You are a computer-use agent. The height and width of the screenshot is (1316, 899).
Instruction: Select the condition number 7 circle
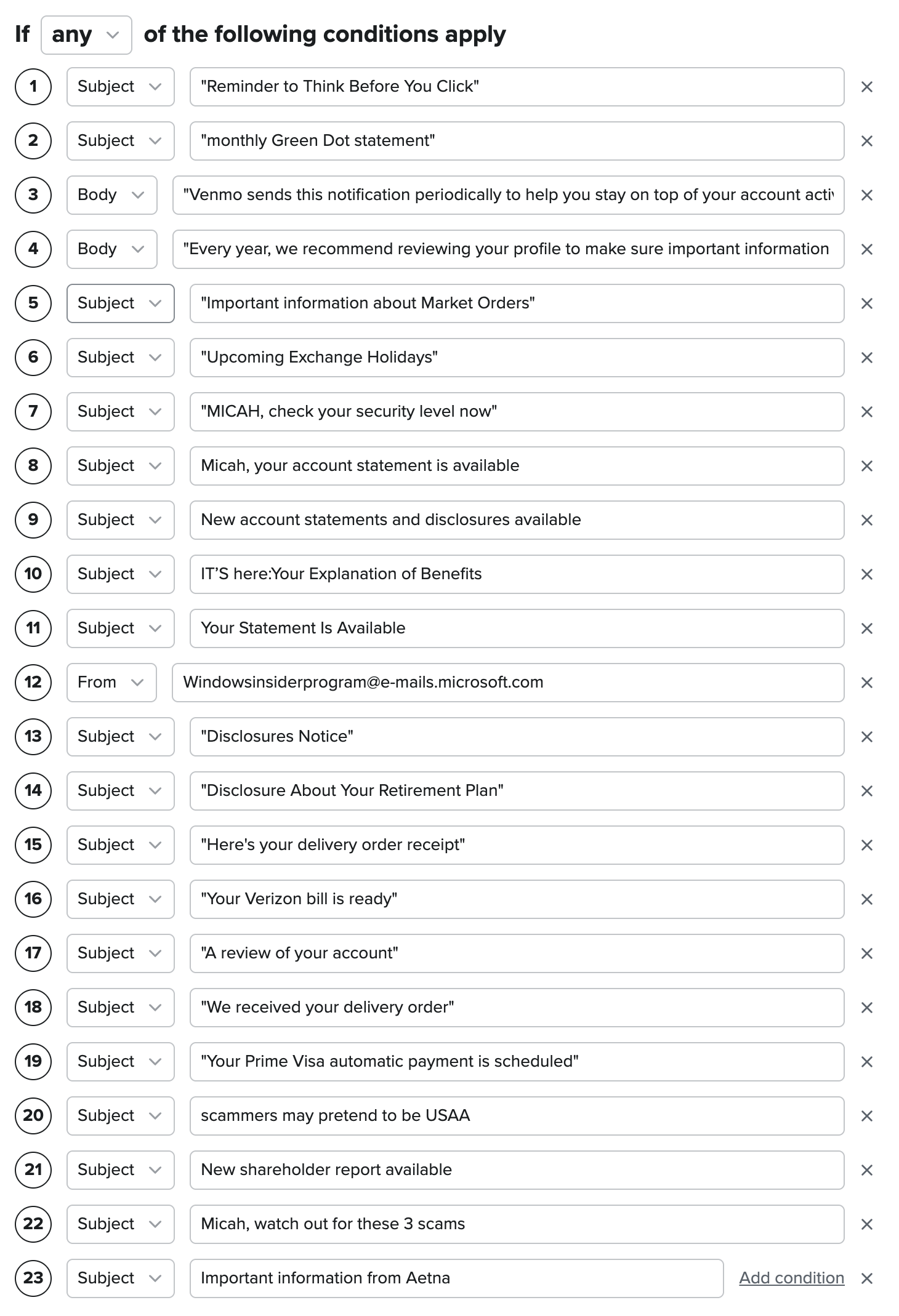pyautogui.click(x=33, y=412)
